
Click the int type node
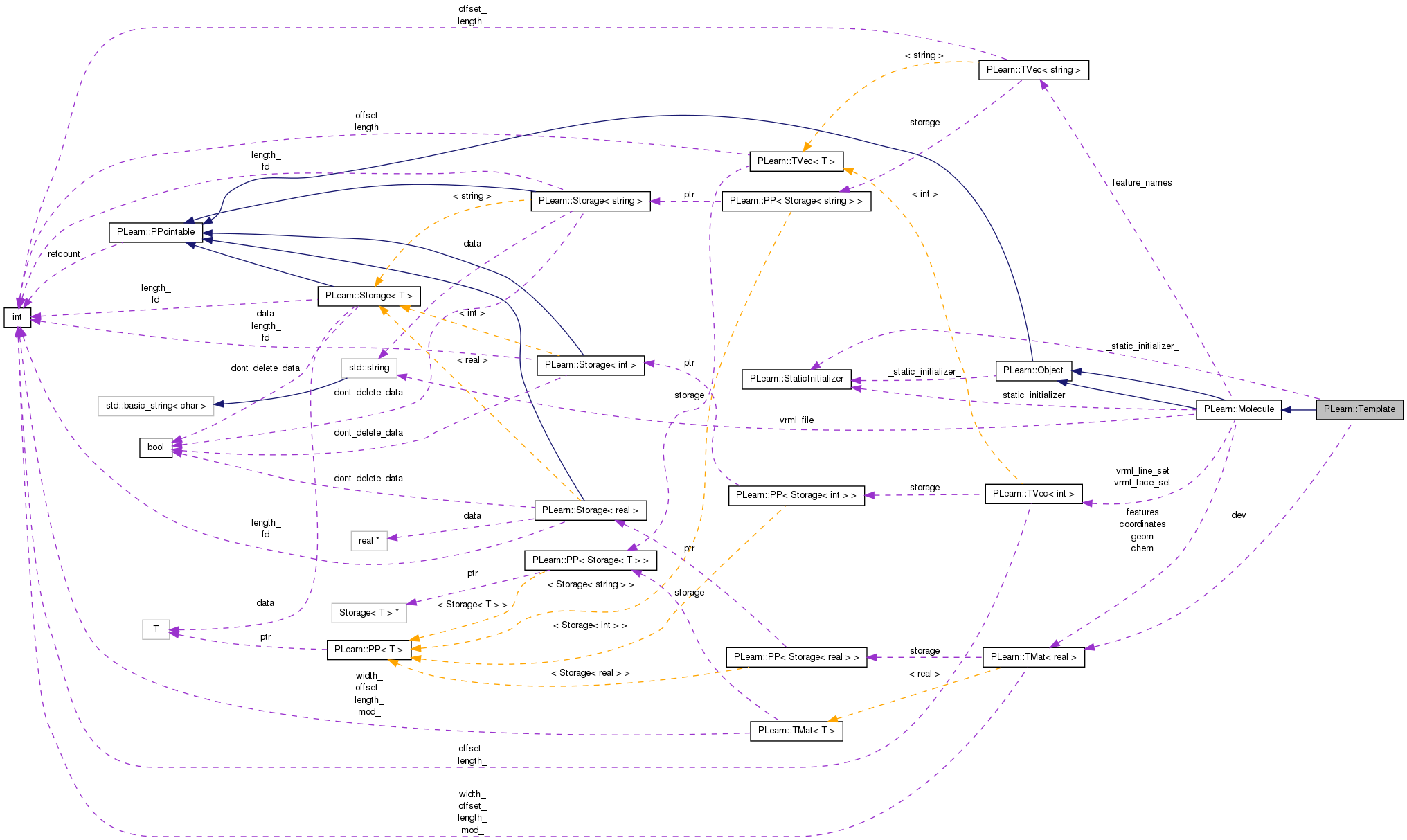(x=17, y=317)
